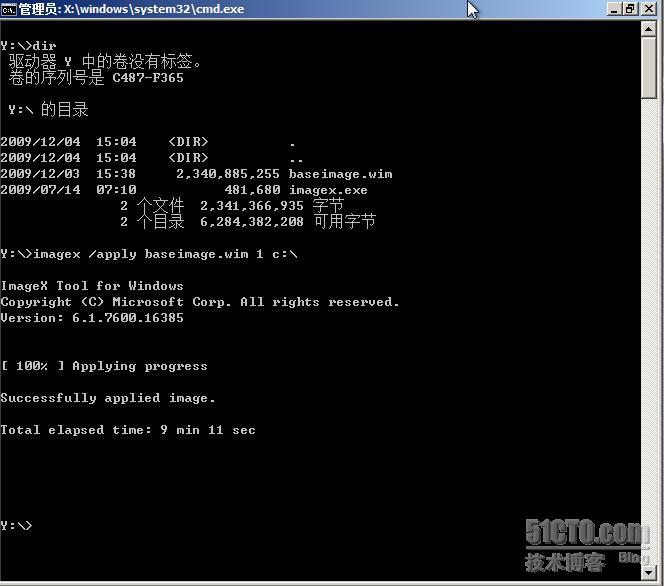664x586 pixels.
Task: Click the file size 2,340,885,255
Action: click(228, 174)
